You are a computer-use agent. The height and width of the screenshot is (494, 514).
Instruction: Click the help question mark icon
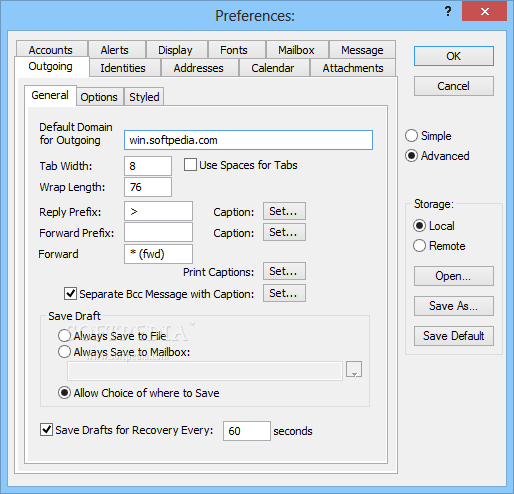click(448, 12)
